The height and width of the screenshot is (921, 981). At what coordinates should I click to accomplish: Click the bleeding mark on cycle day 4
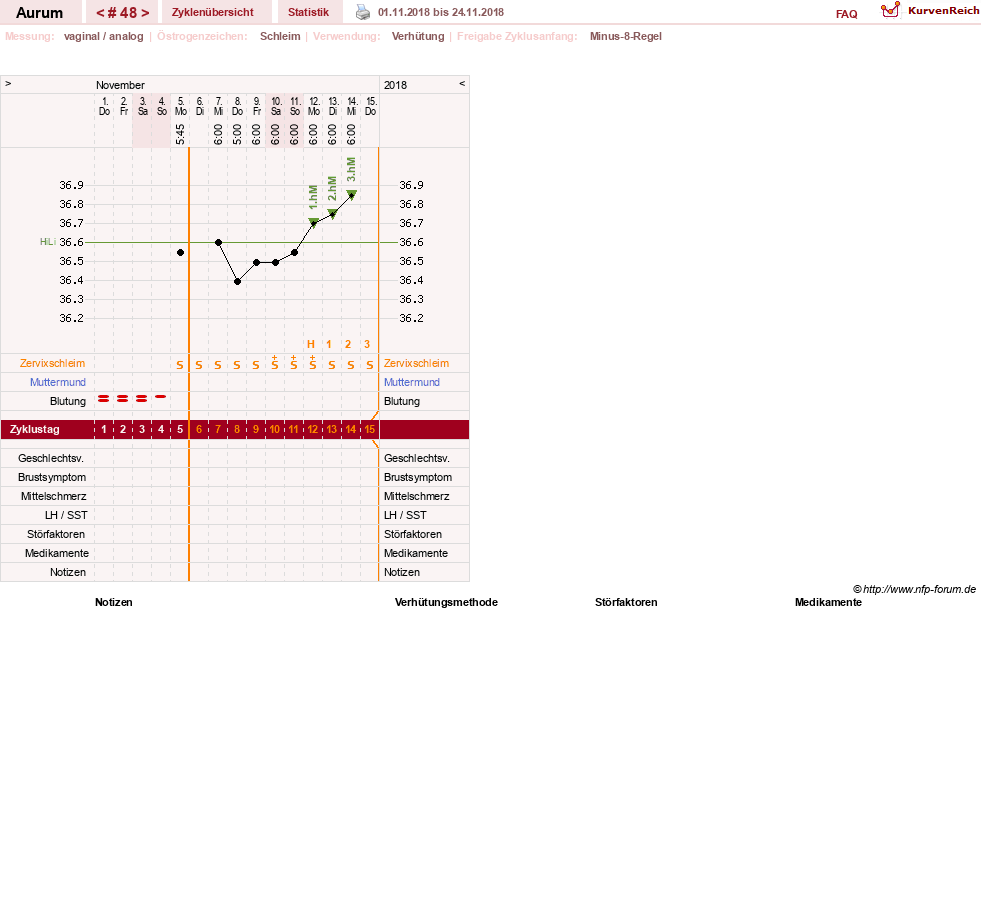161,397
